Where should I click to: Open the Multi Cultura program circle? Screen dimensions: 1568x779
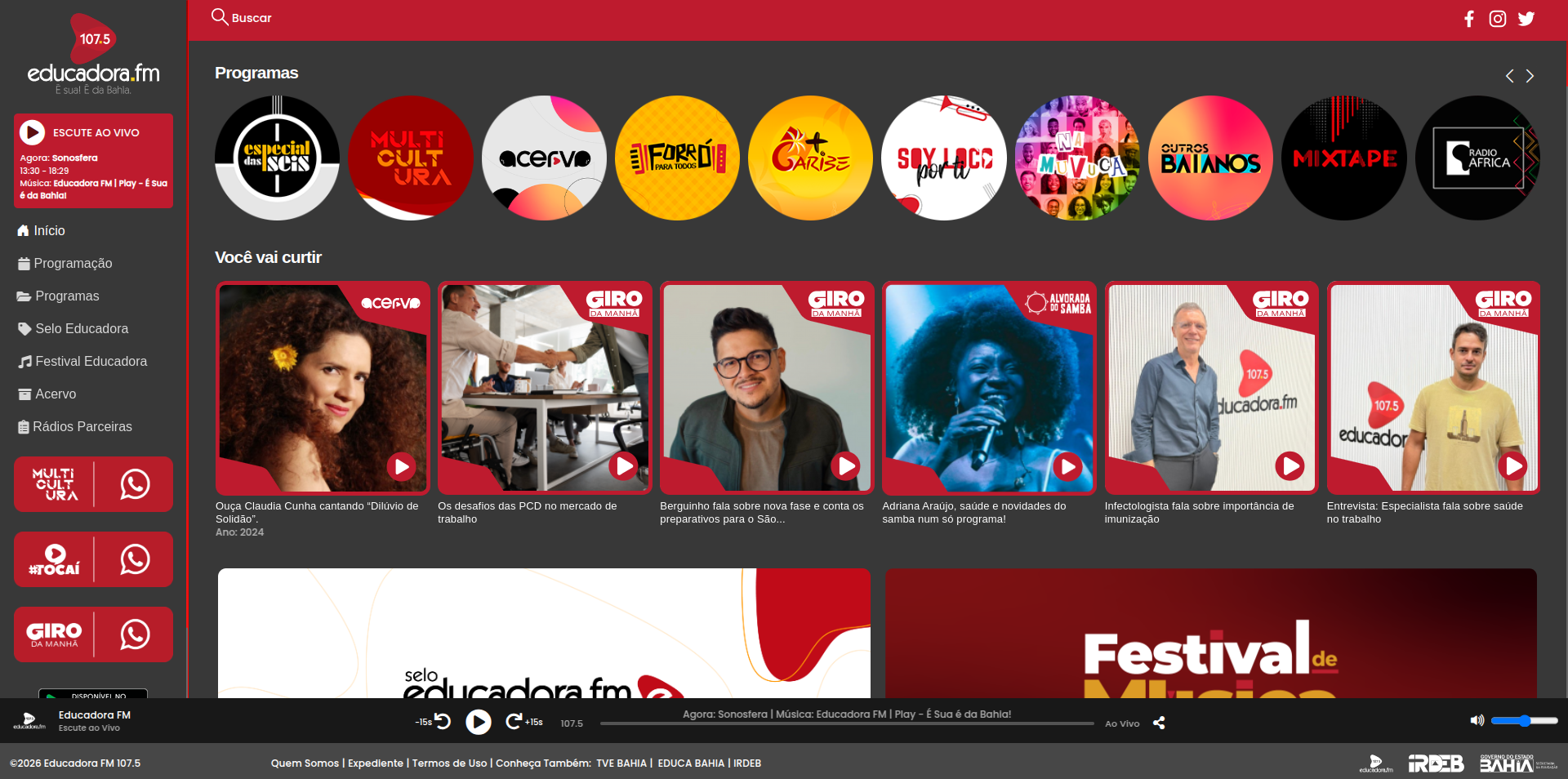pos(411,158)
